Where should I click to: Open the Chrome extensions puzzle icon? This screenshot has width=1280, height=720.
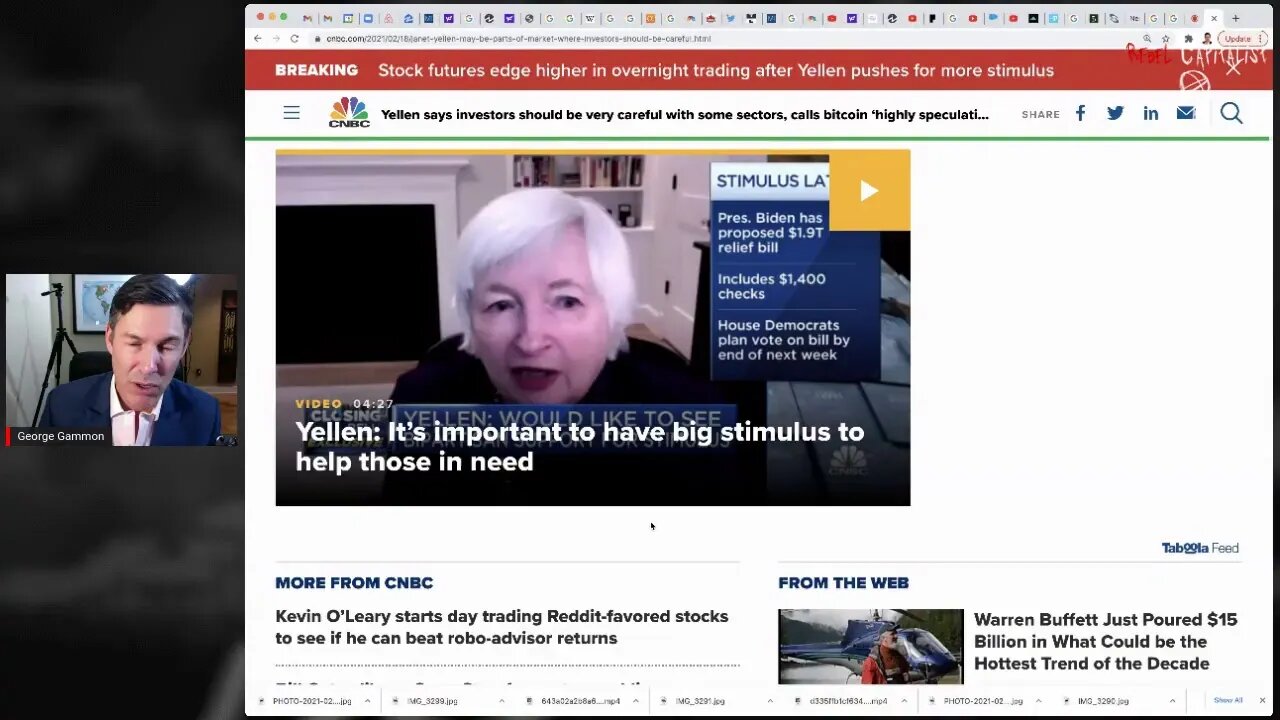(x=1188, y=38)
